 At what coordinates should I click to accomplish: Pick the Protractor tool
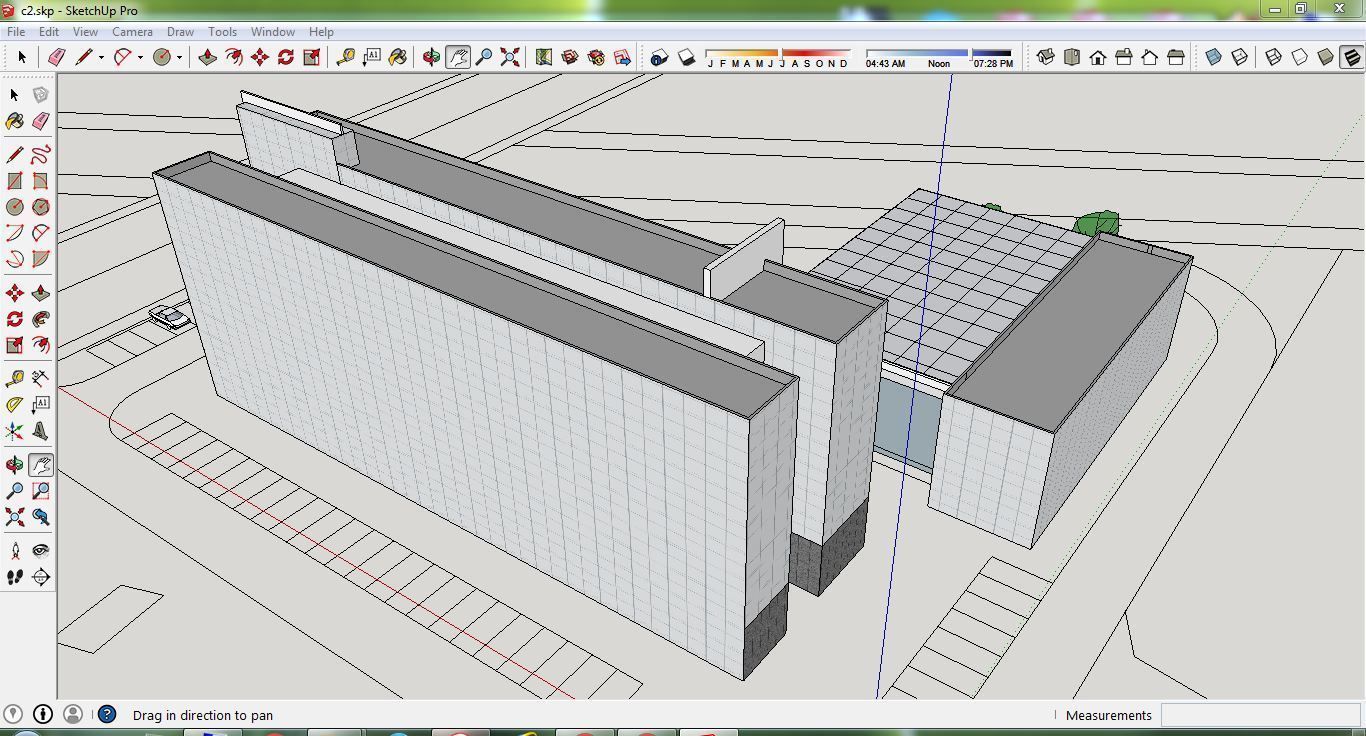(15, 405)
